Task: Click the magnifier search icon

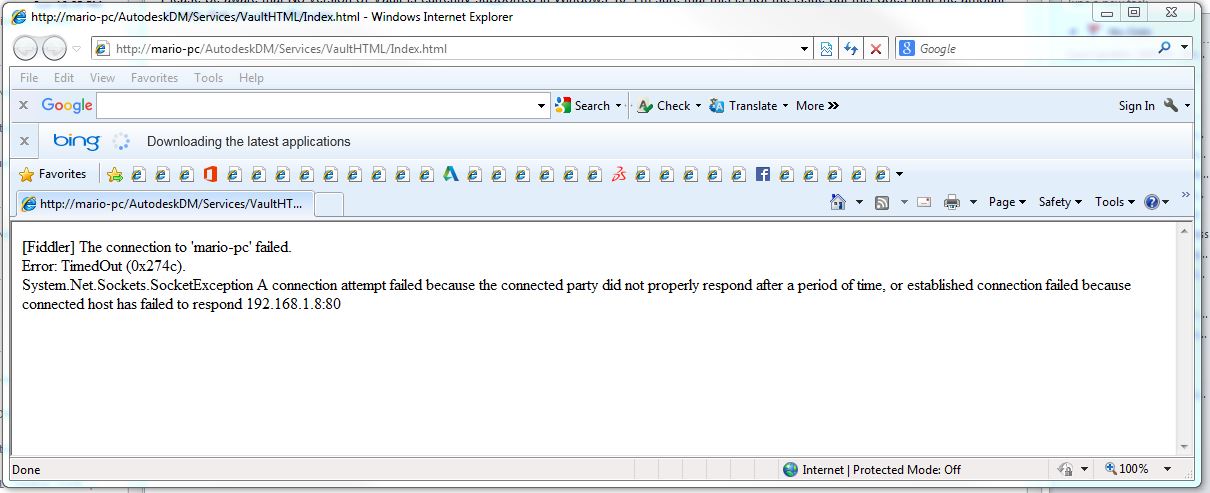Action: [1164, 48]
